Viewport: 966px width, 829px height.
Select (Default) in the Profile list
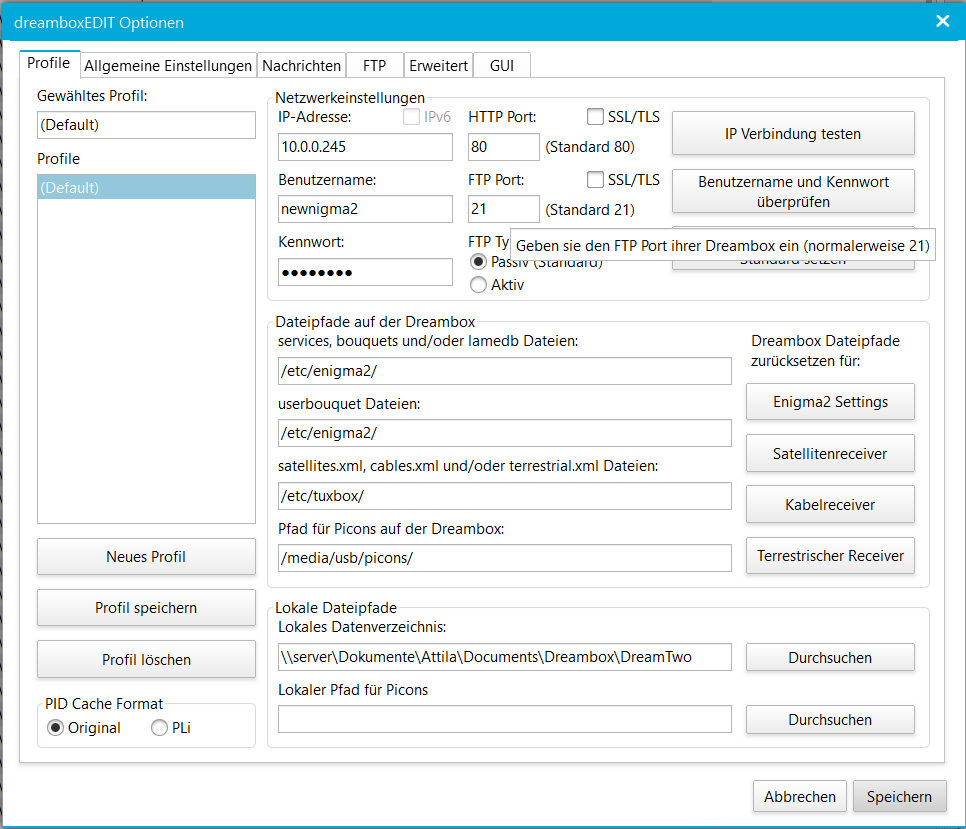(146, 187)
